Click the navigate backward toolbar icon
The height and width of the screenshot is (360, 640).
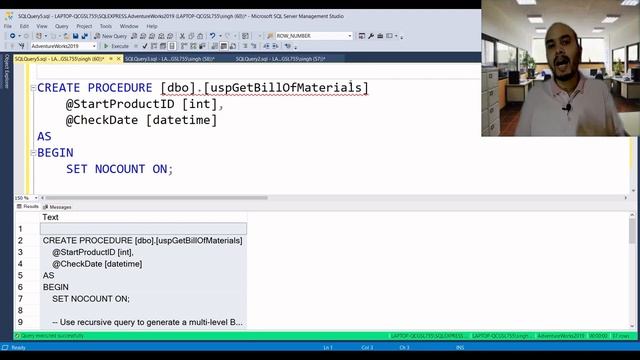[13, 36]
